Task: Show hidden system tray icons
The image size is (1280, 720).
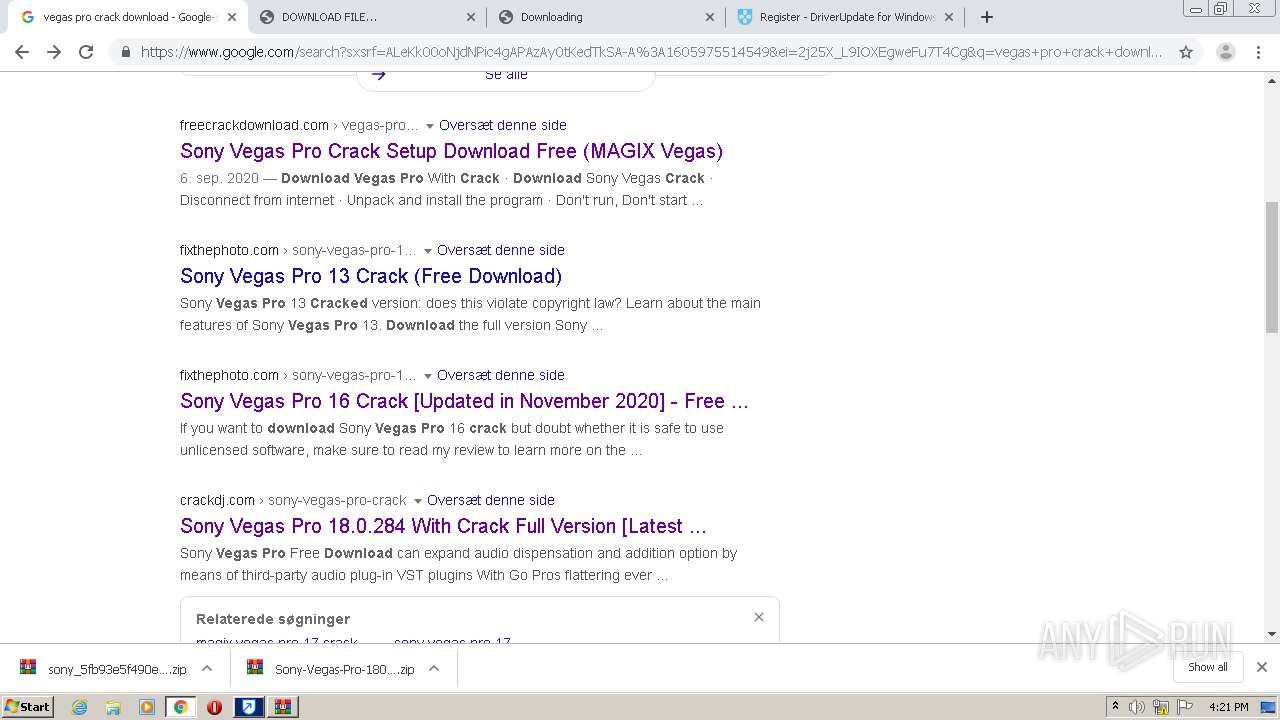Action: click(x=1115, y=707)
